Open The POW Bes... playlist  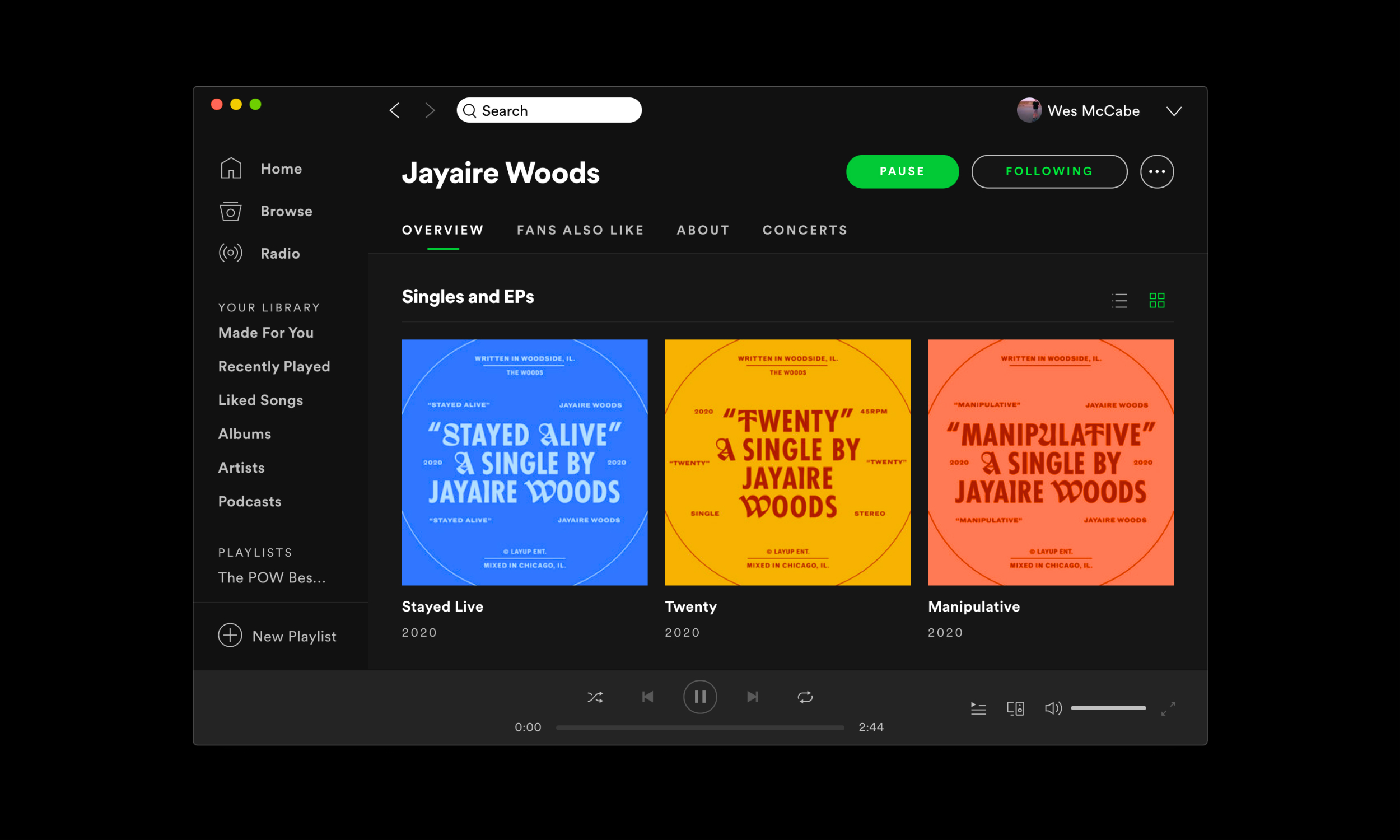pyautogui.click(x=272, y=577)
